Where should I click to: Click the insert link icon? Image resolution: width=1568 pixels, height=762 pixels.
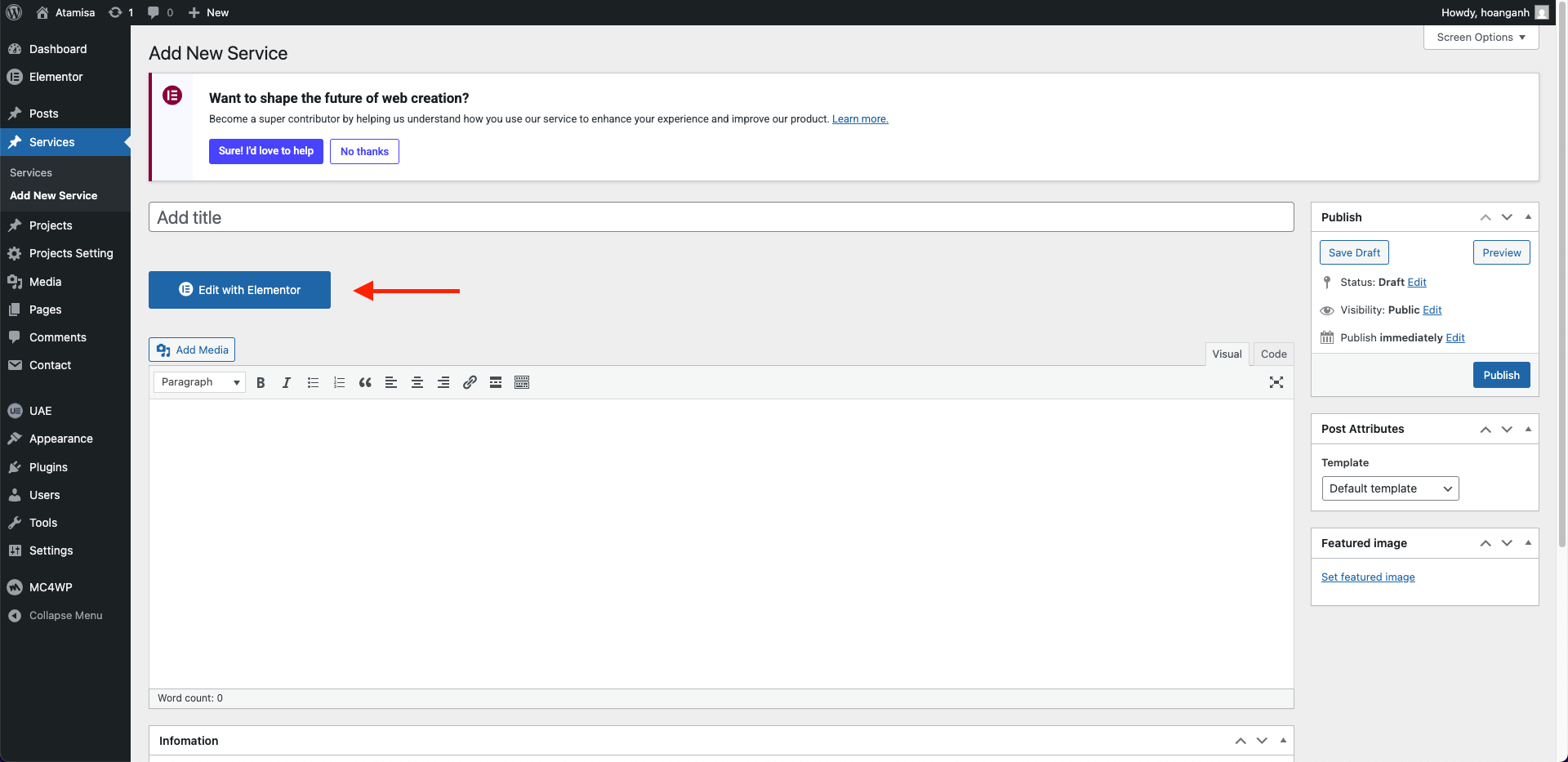[470, 382]
